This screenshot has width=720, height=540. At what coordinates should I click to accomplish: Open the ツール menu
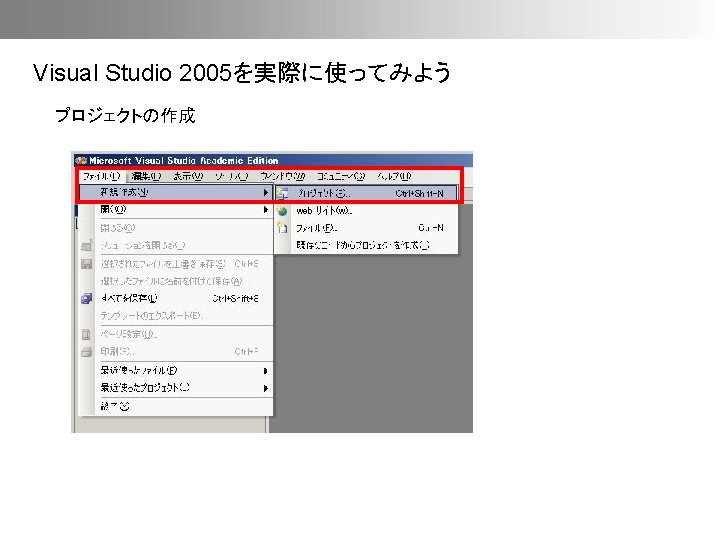[x=231, y=176]
